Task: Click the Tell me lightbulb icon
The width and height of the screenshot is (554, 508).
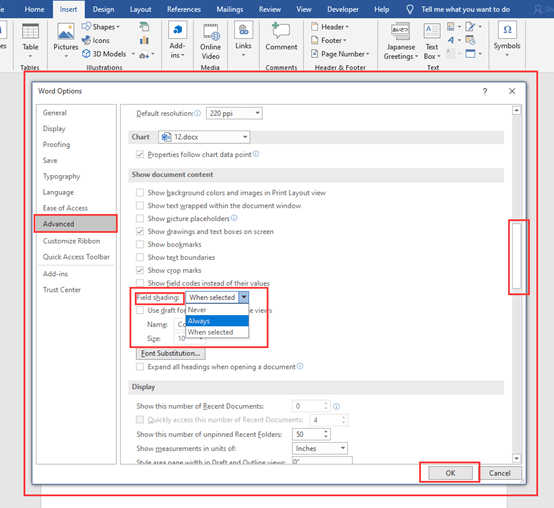Action: coord(410,9)
